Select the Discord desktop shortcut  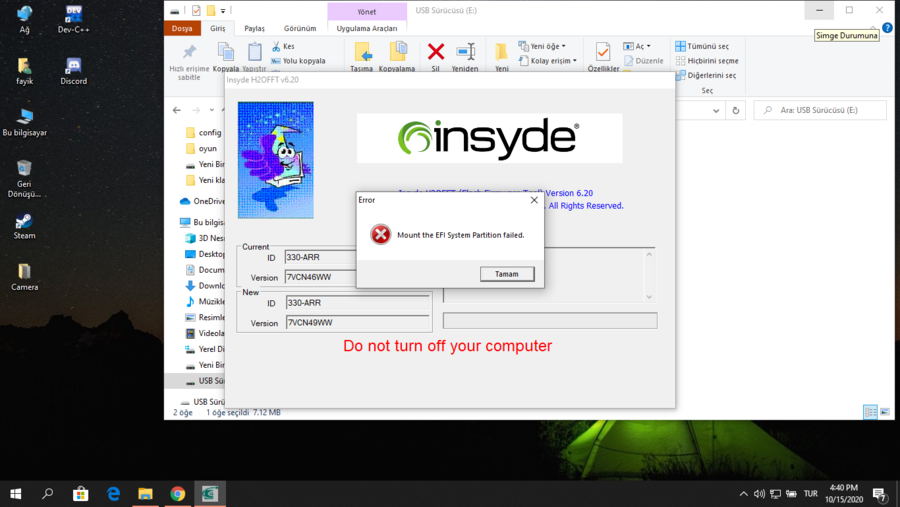73,71
